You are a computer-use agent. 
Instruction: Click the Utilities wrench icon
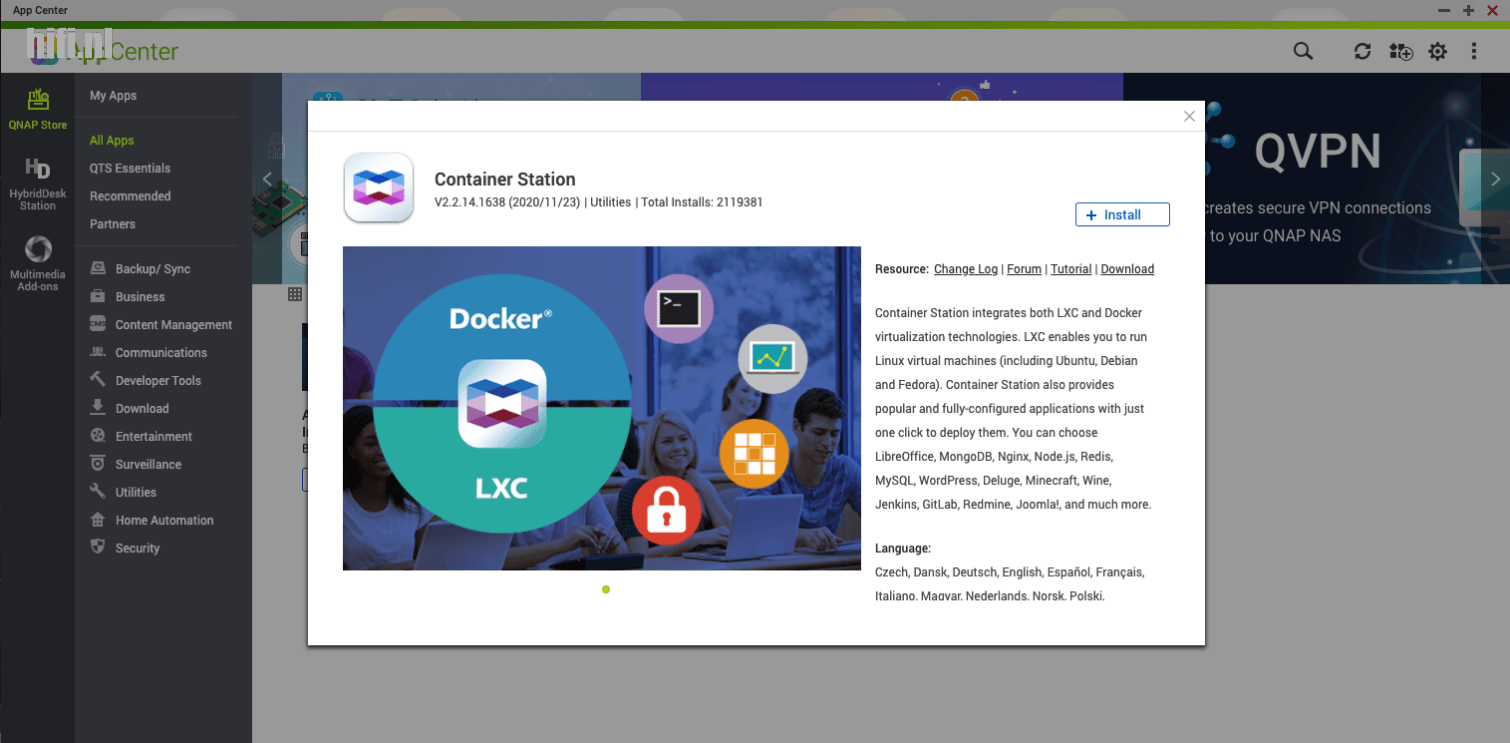(98, 491)
